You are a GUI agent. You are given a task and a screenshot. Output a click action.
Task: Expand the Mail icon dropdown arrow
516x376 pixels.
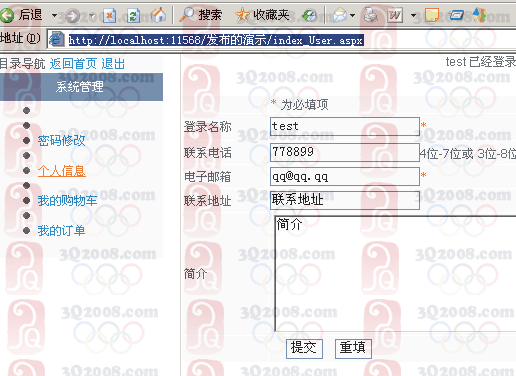(x=352, y=16)
